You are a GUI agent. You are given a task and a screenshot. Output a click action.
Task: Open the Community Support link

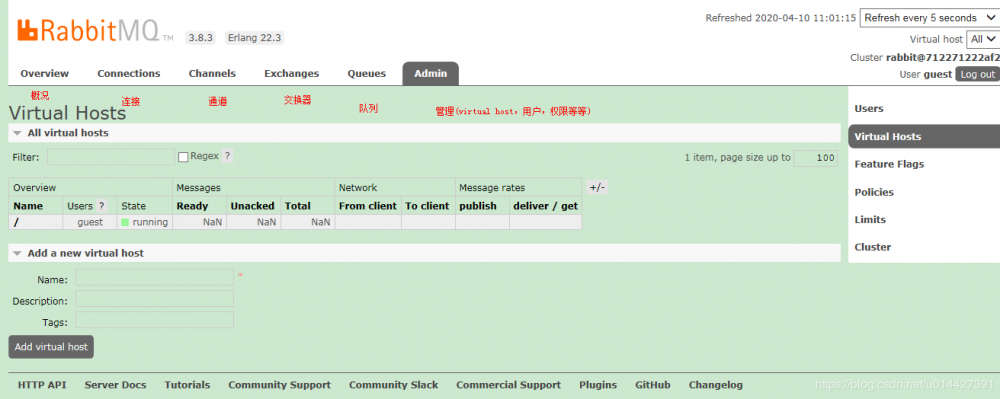279,385
